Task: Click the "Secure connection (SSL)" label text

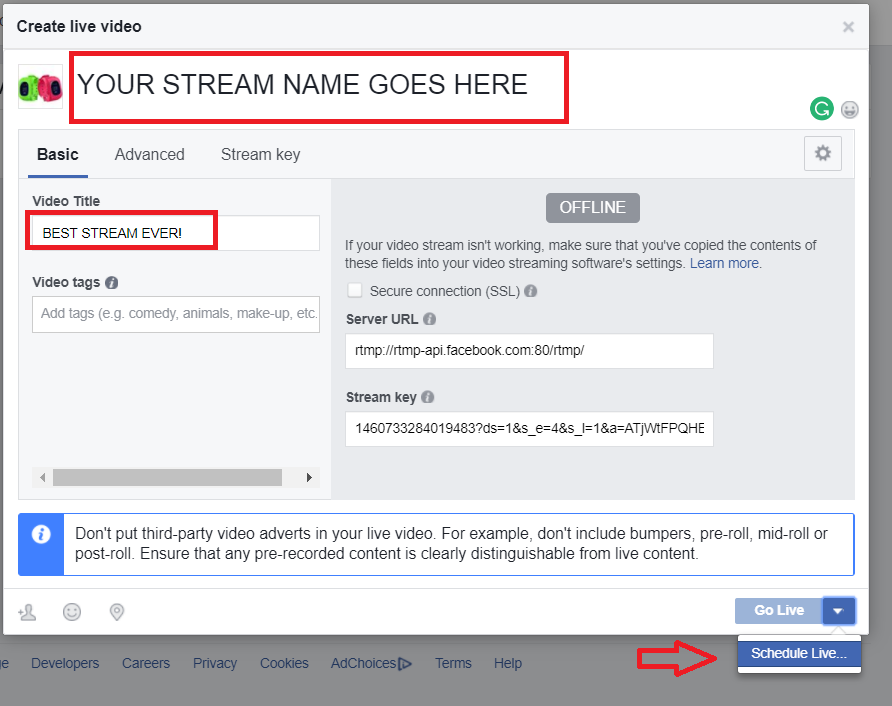Action: 445,291
